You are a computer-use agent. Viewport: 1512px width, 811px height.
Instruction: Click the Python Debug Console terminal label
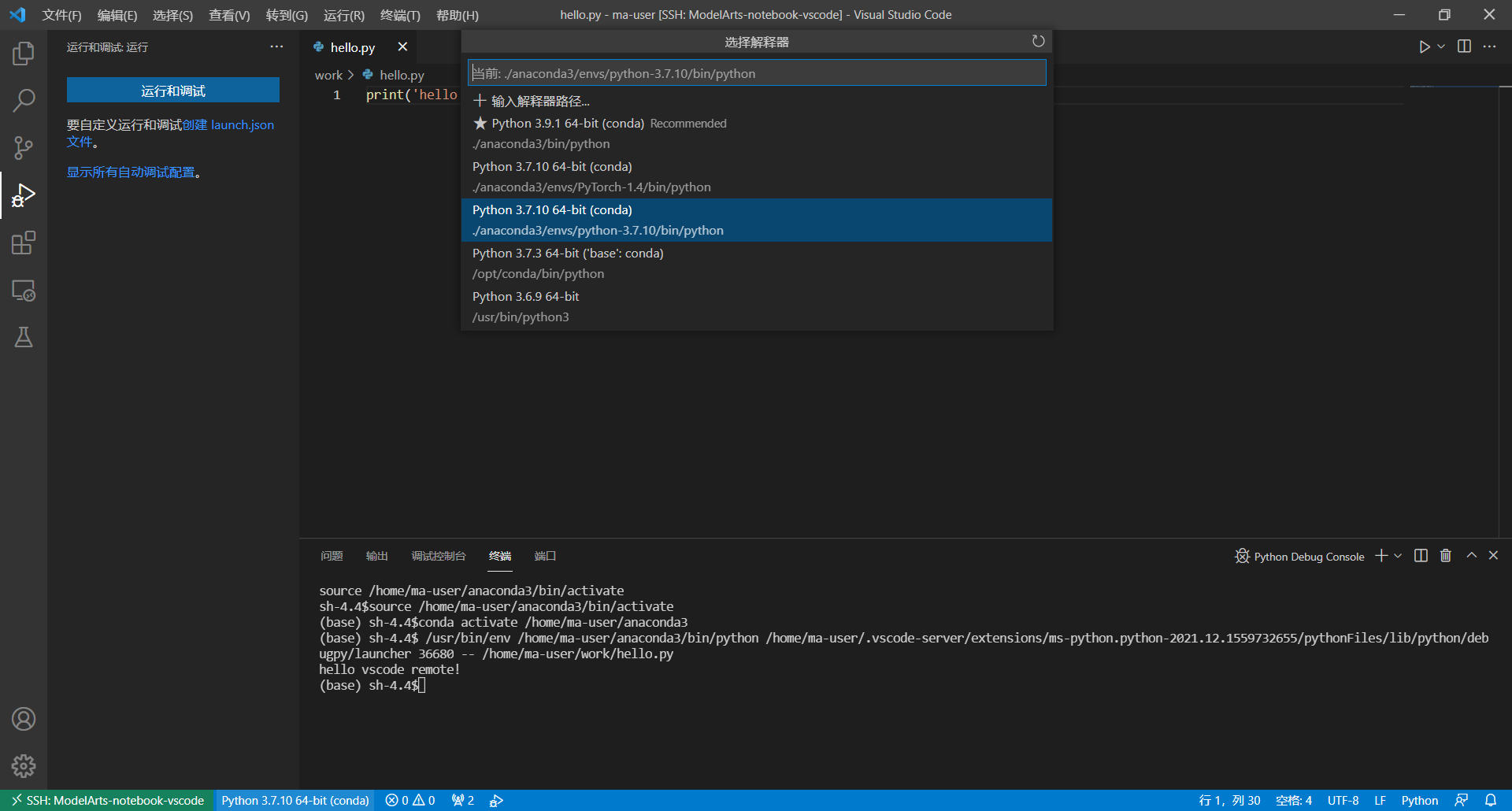[x=1300, y=557]
